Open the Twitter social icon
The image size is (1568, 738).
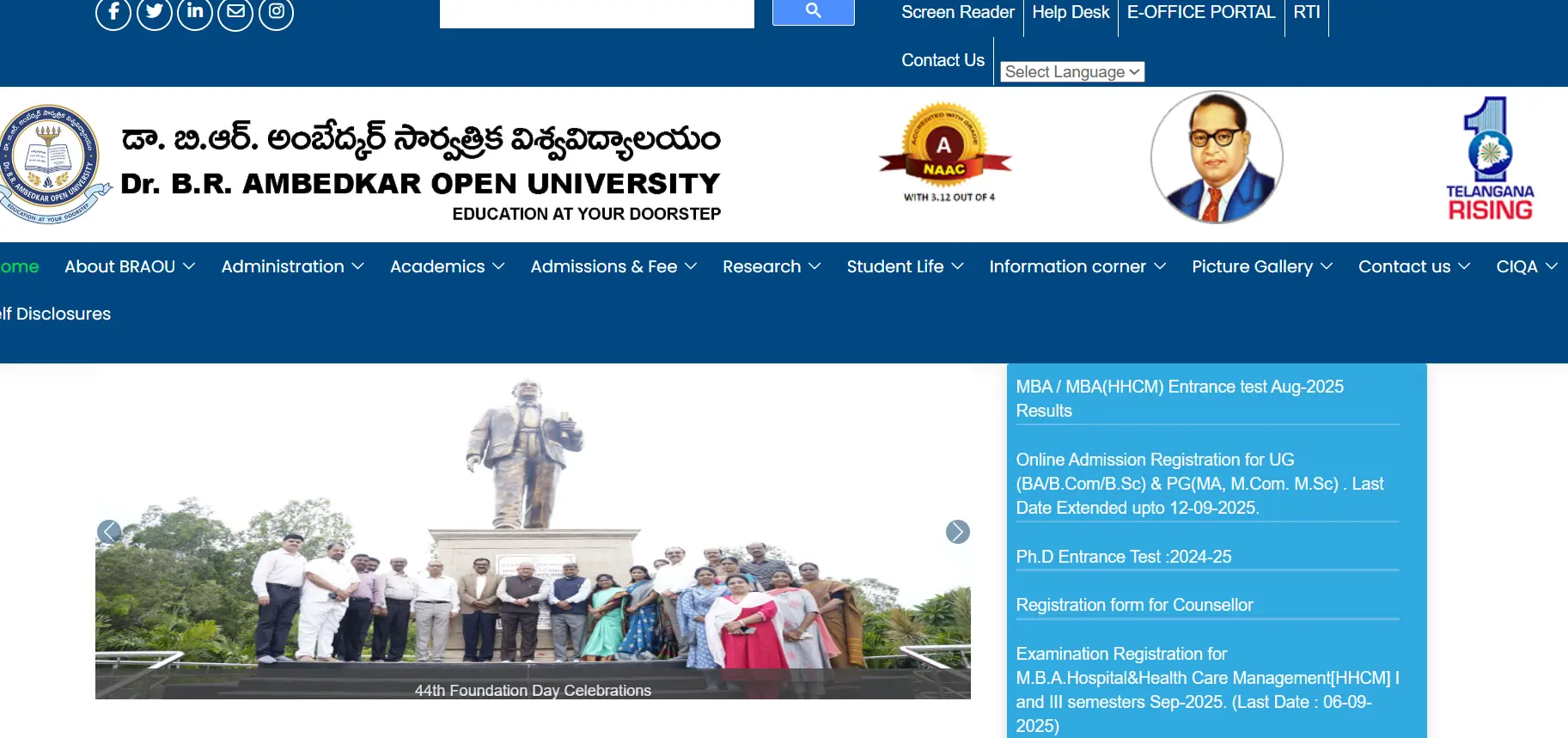(x=155, y=12)
